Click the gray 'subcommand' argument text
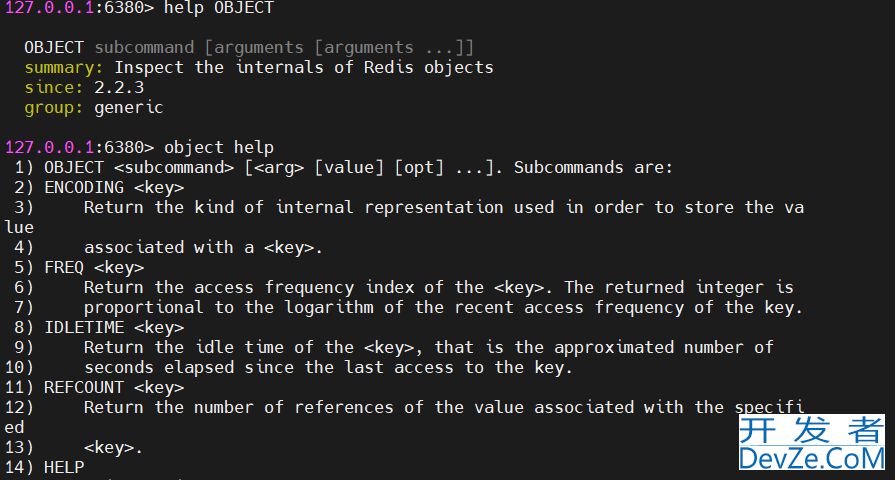Image resolution: width=895 pixels, height=480 pixels. [x=144, y=47]
